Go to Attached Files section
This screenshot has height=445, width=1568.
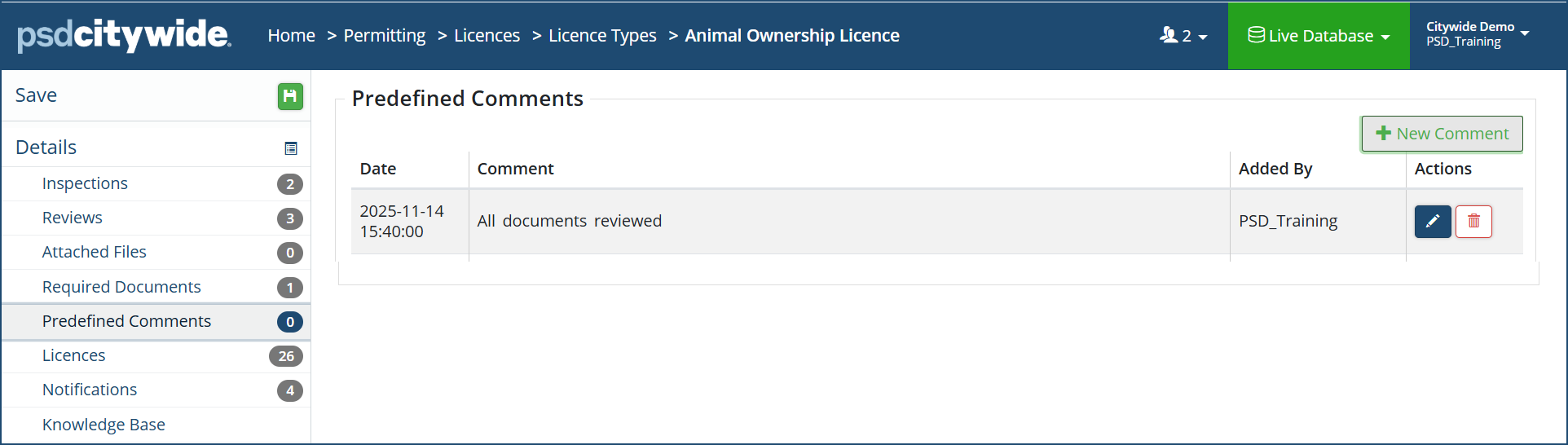(x=95, y=252)
